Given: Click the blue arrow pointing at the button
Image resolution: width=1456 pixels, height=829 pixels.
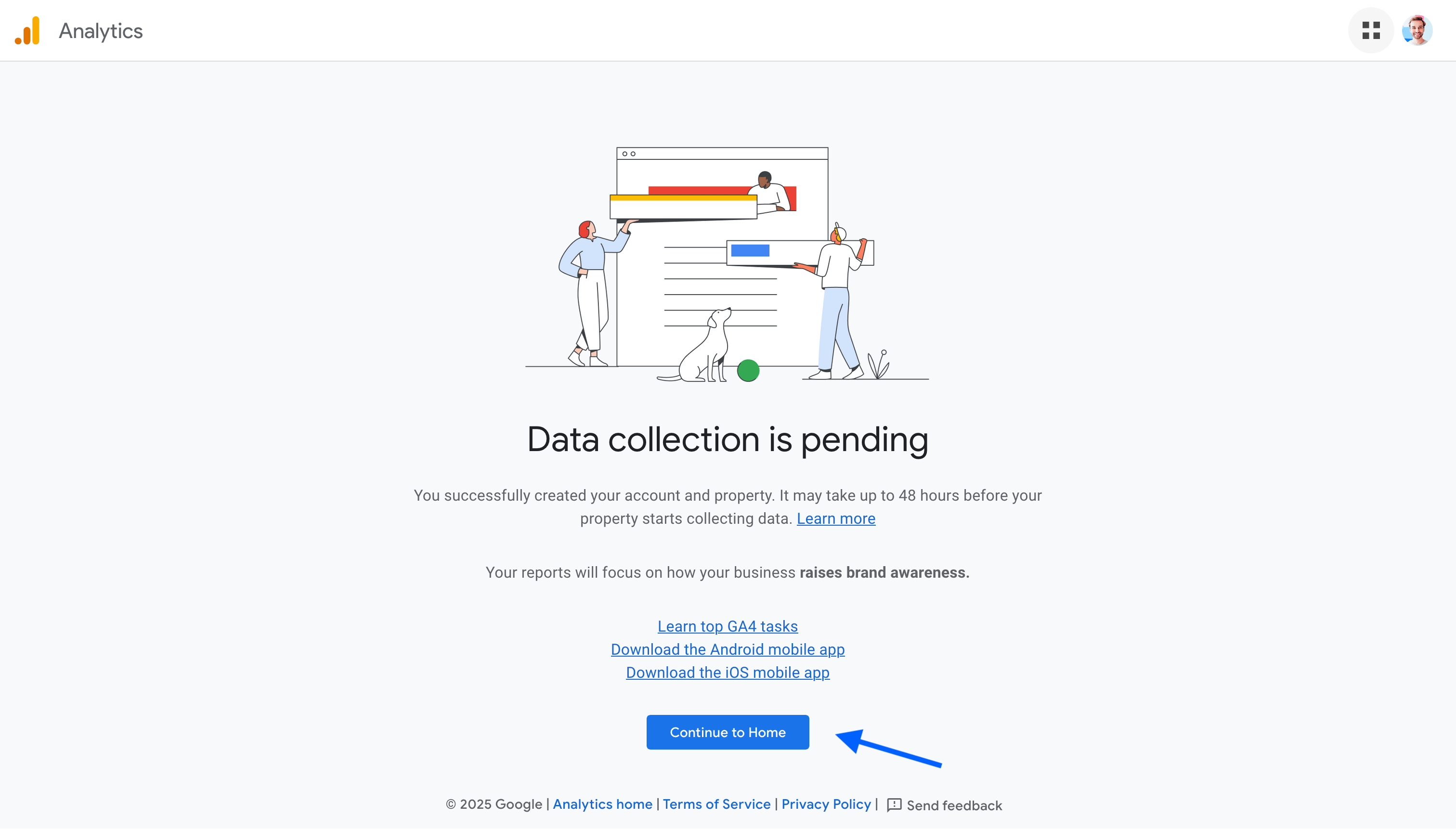Looking at the screenshot, I should pyautogui.click(x=888, y=749).
